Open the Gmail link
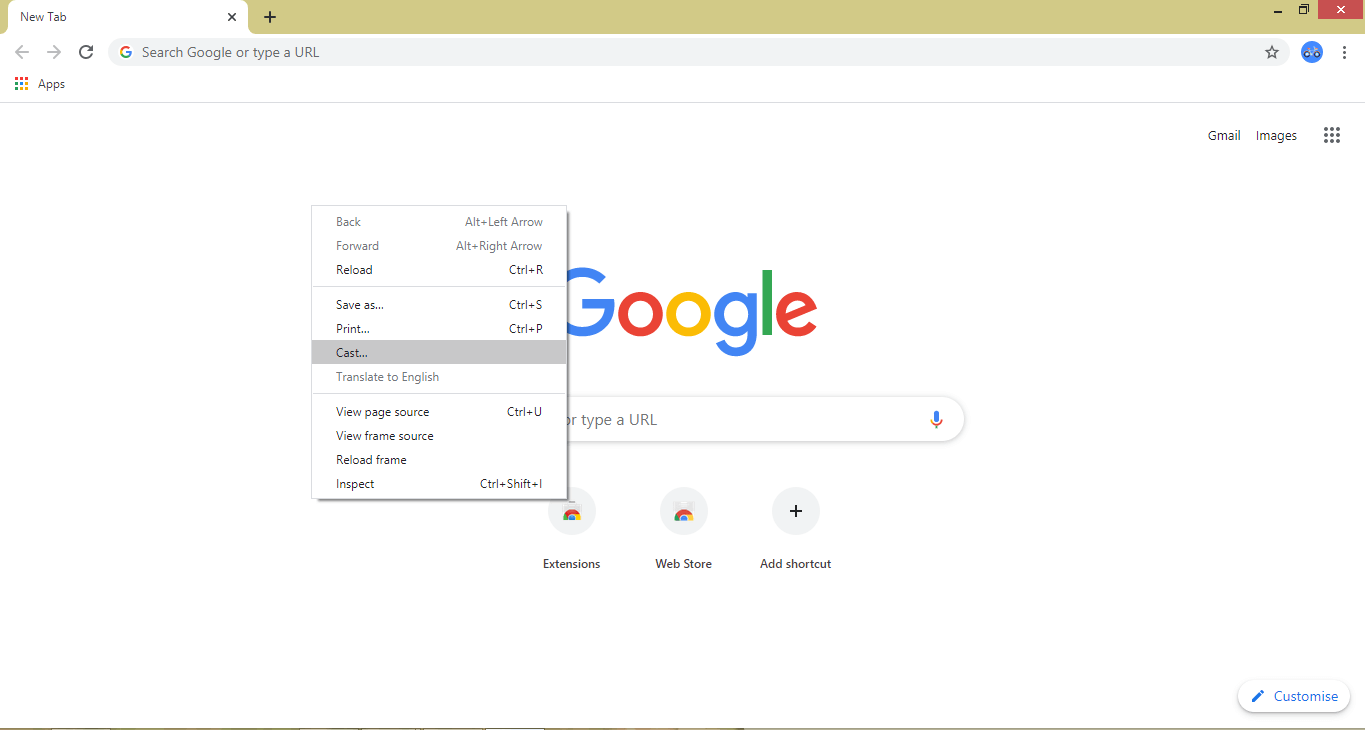1365x730 pixels. (1224, 136)
